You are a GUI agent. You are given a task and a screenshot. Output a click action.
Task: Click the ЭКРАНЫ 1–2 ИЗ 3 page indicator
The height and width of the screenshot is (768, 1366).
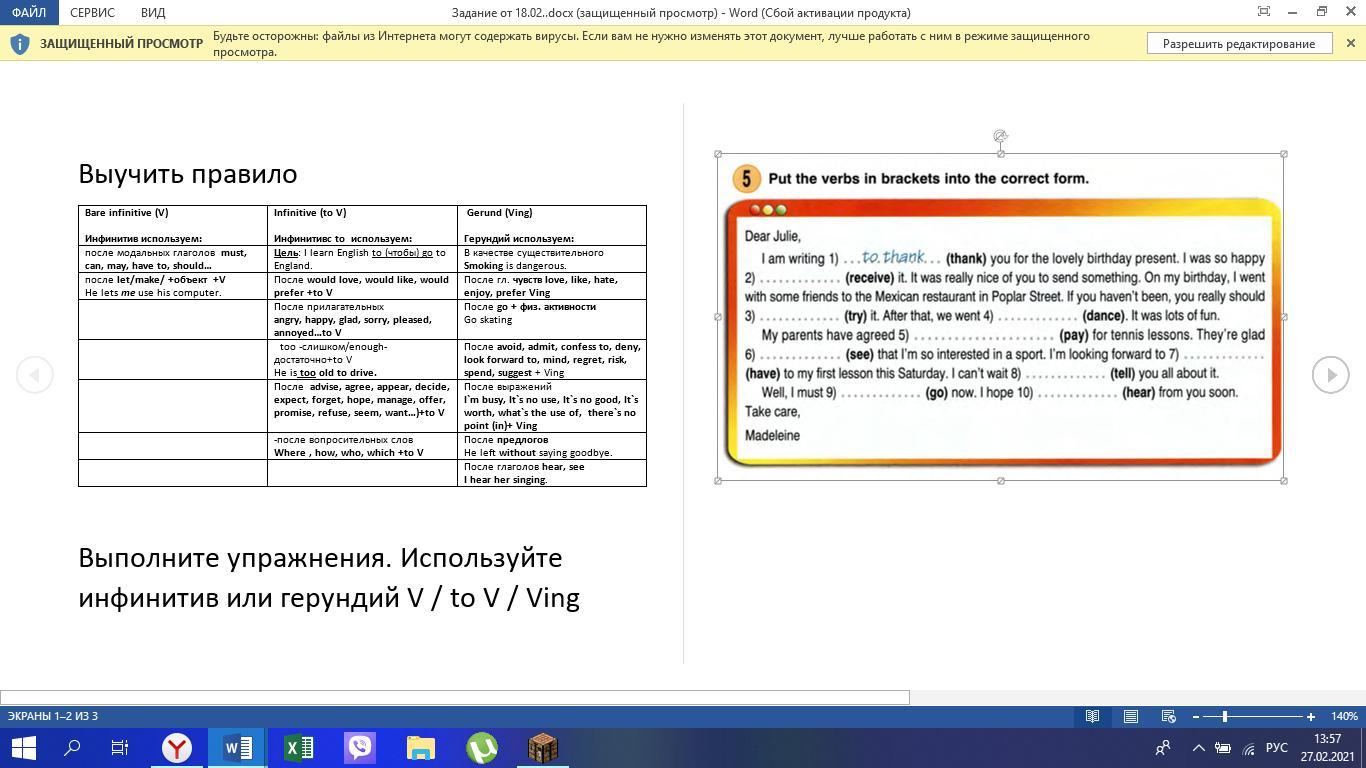click(x=53, y=716)
